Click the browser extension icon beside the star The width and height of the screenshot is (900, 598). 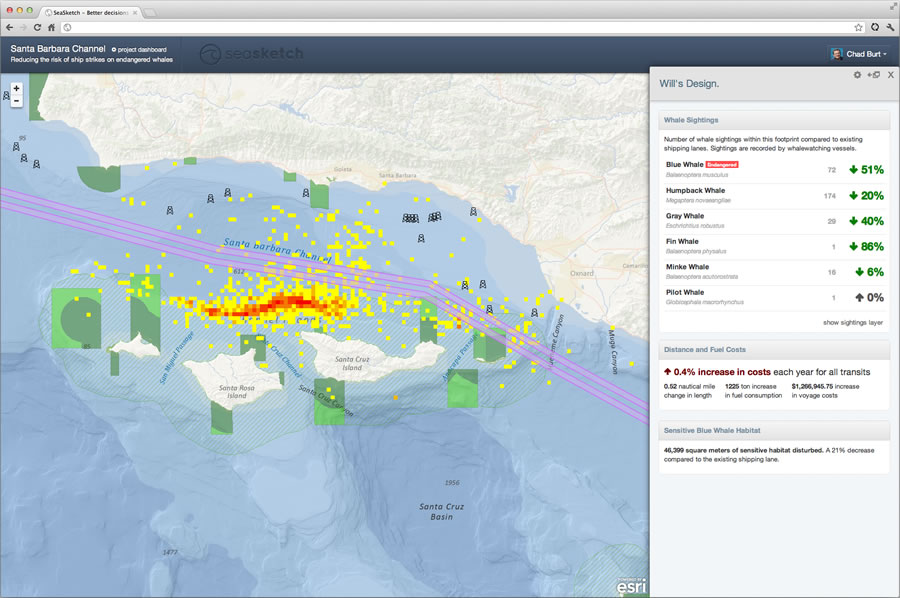(875, 27)
